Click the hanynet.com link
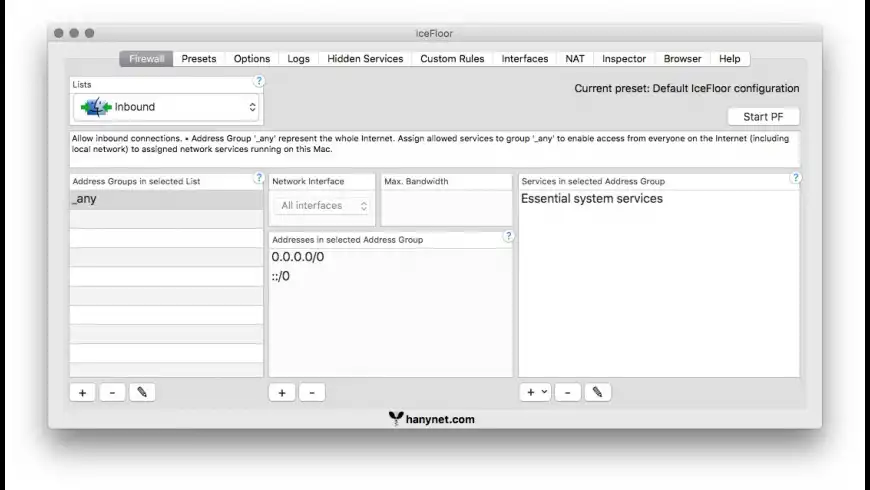 tap(432, 419)
